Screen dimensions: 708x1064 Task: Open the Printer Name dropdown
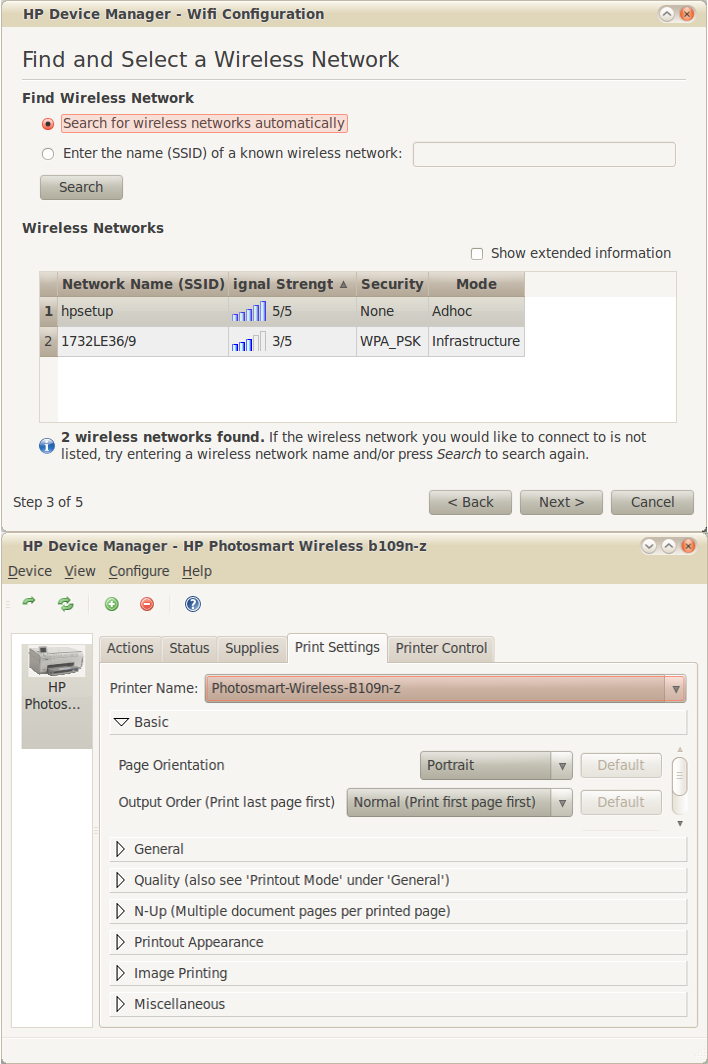445,688
